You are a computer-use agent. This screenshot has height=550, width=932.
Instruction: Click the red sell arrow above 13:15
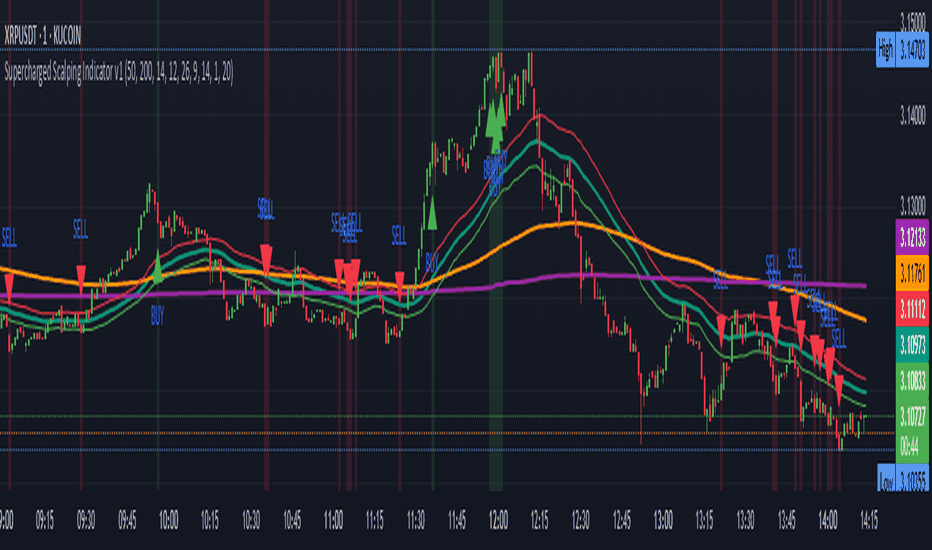click(x=722, y=331)
